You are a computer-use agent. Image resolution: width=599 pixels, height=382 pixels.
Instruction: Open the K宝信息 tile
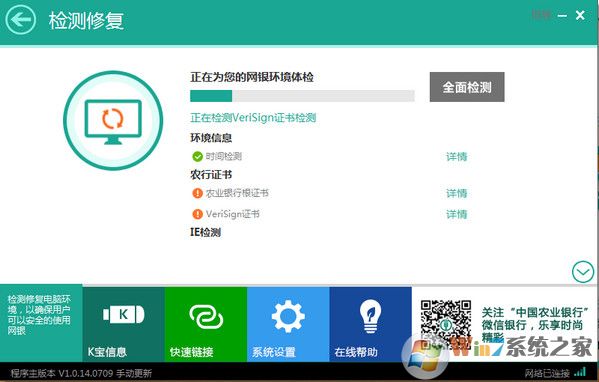coord(123,324)
